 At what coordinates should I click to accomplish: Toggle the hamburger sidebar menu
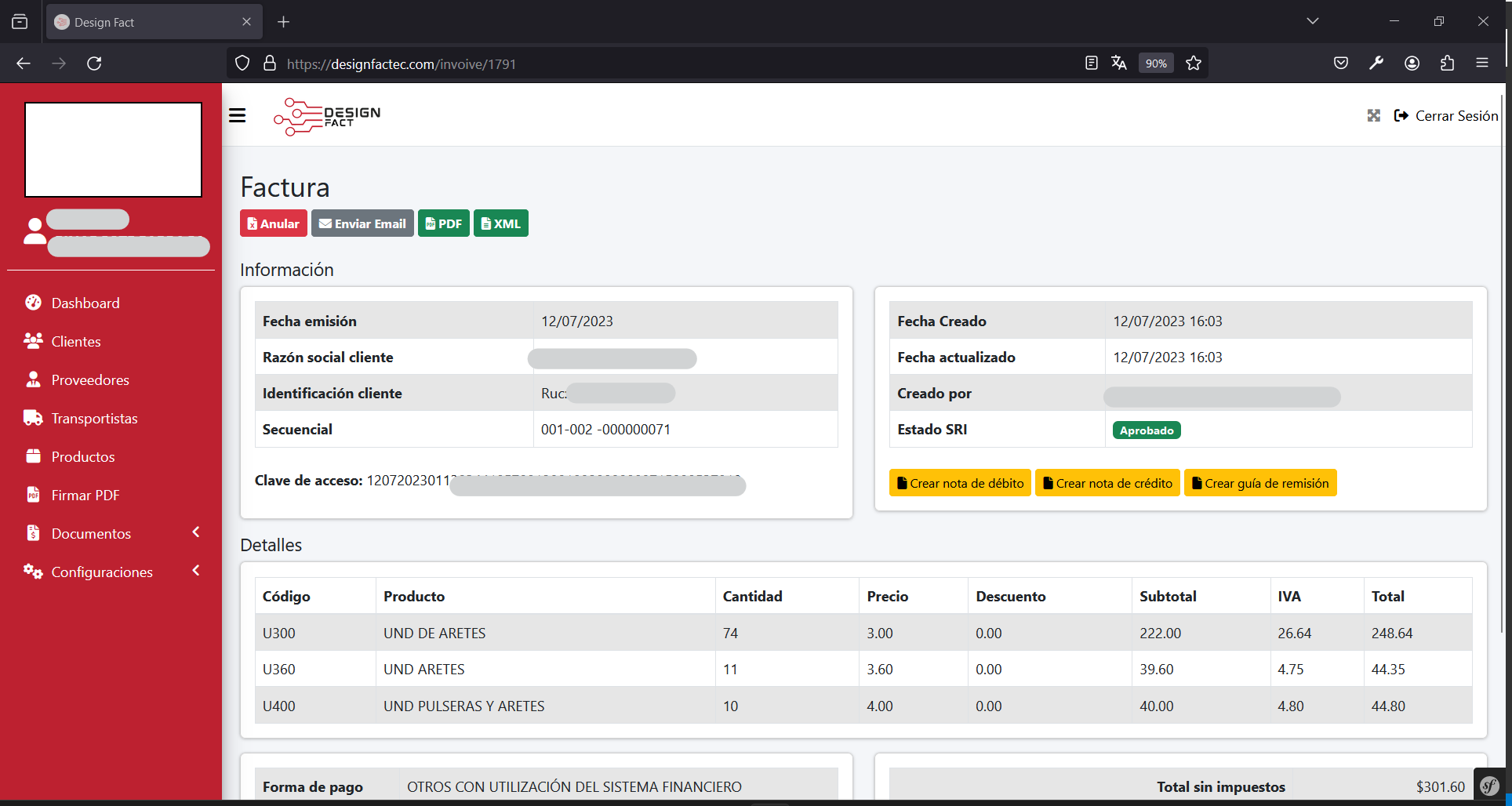(237, 116)
